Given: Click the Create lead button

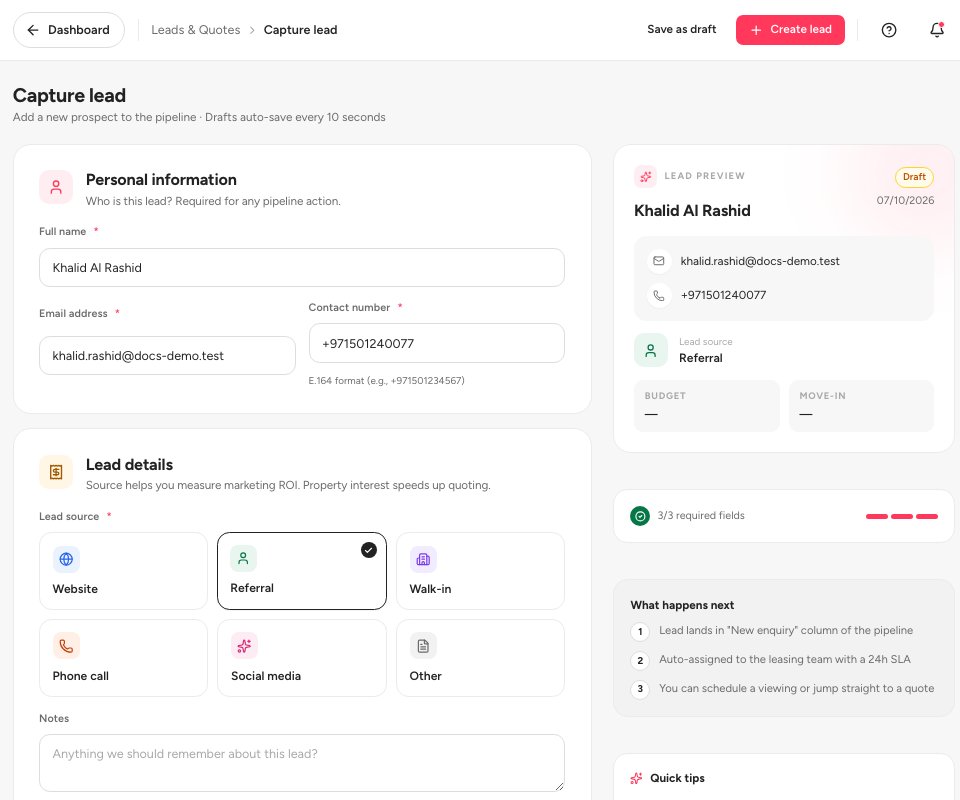Looking at the screenshot, I should click(790, 30).
